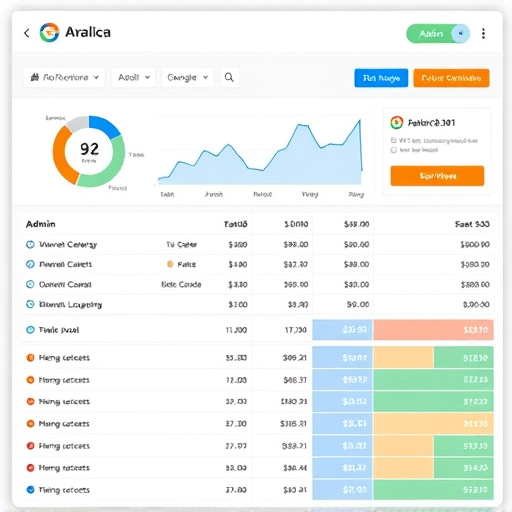Click the orange button in the filter bar

pos(451,78)
